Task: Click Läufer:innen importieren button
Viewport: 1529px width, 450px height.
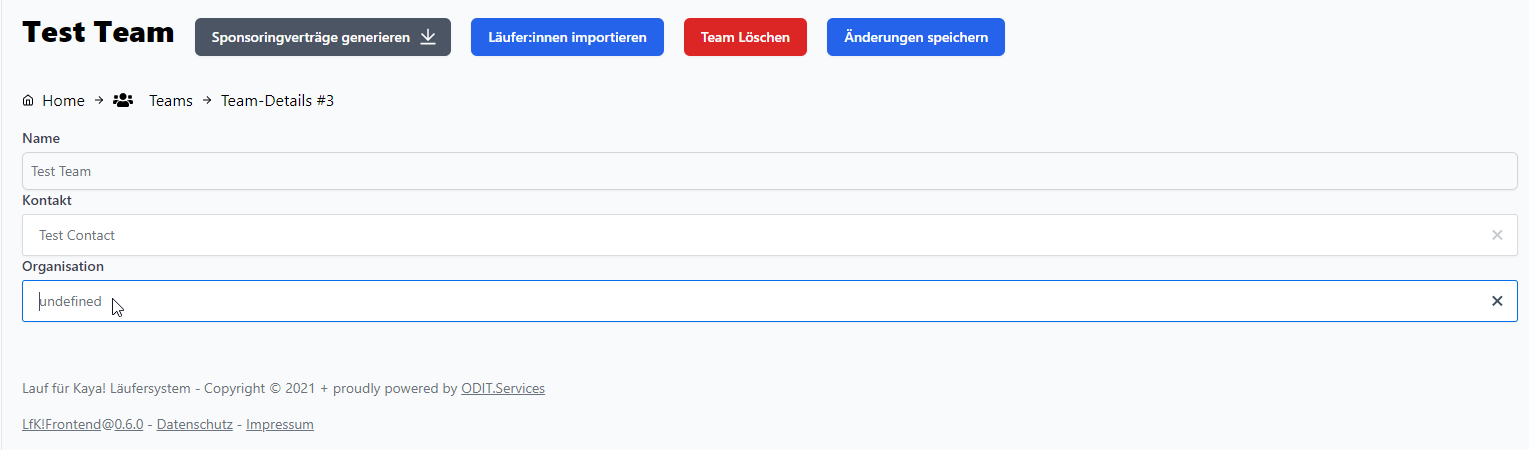Action: pos(567,37)
